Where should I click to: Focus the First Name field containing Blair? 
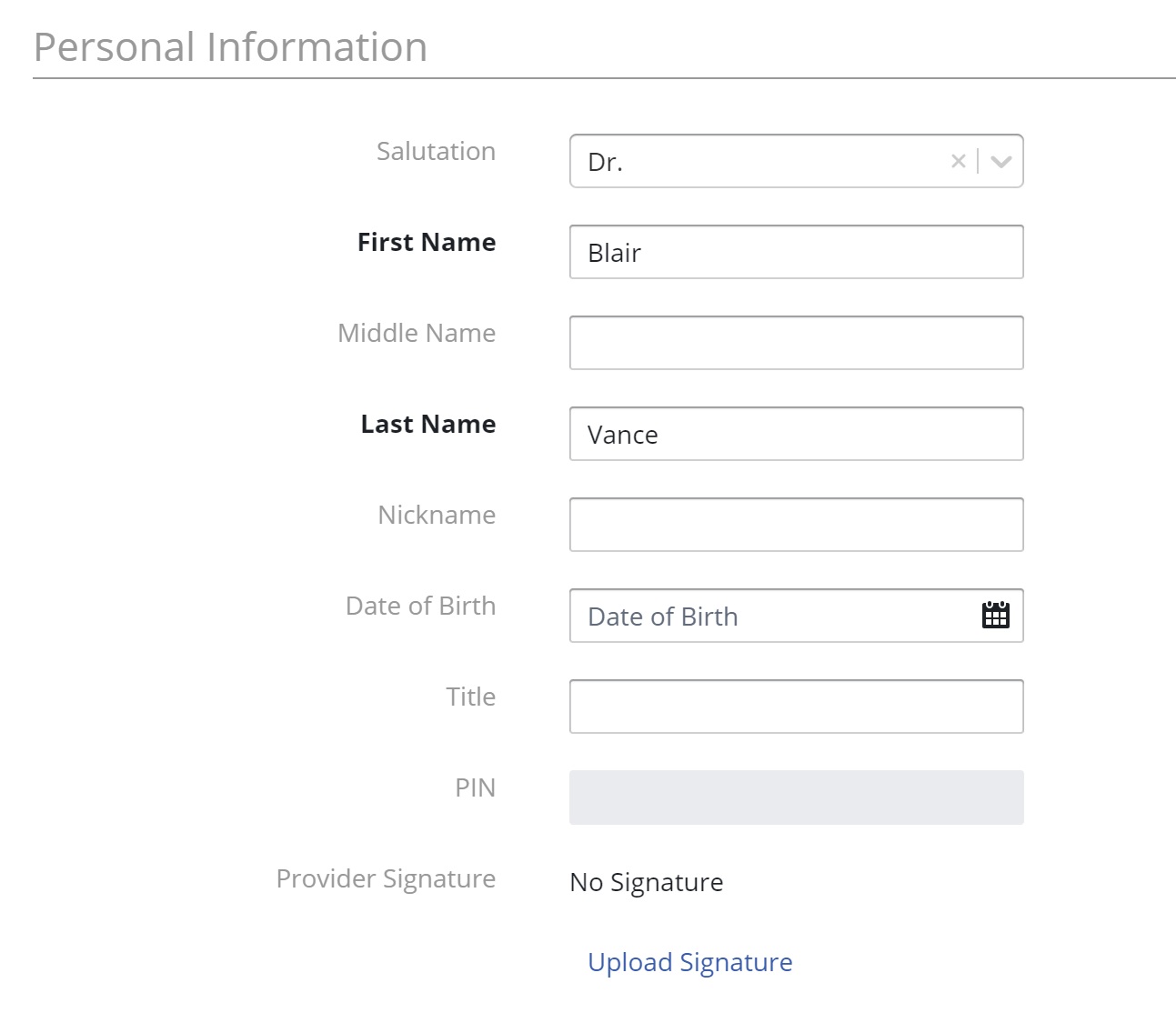click(x=796, y=252)
